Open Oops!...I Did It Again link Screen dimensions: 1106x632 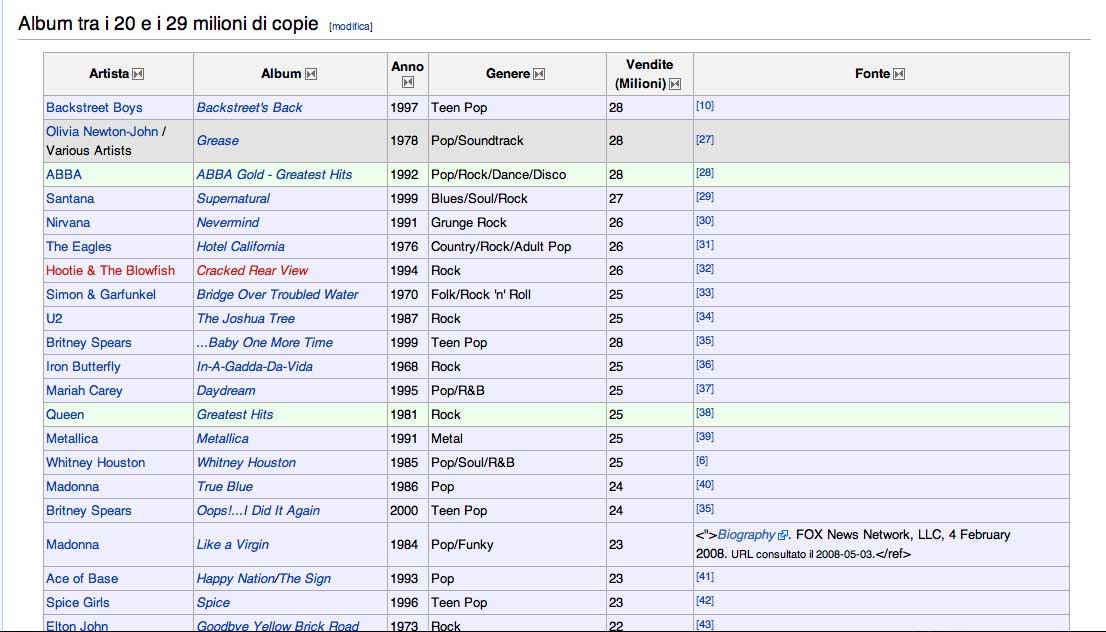257,510
